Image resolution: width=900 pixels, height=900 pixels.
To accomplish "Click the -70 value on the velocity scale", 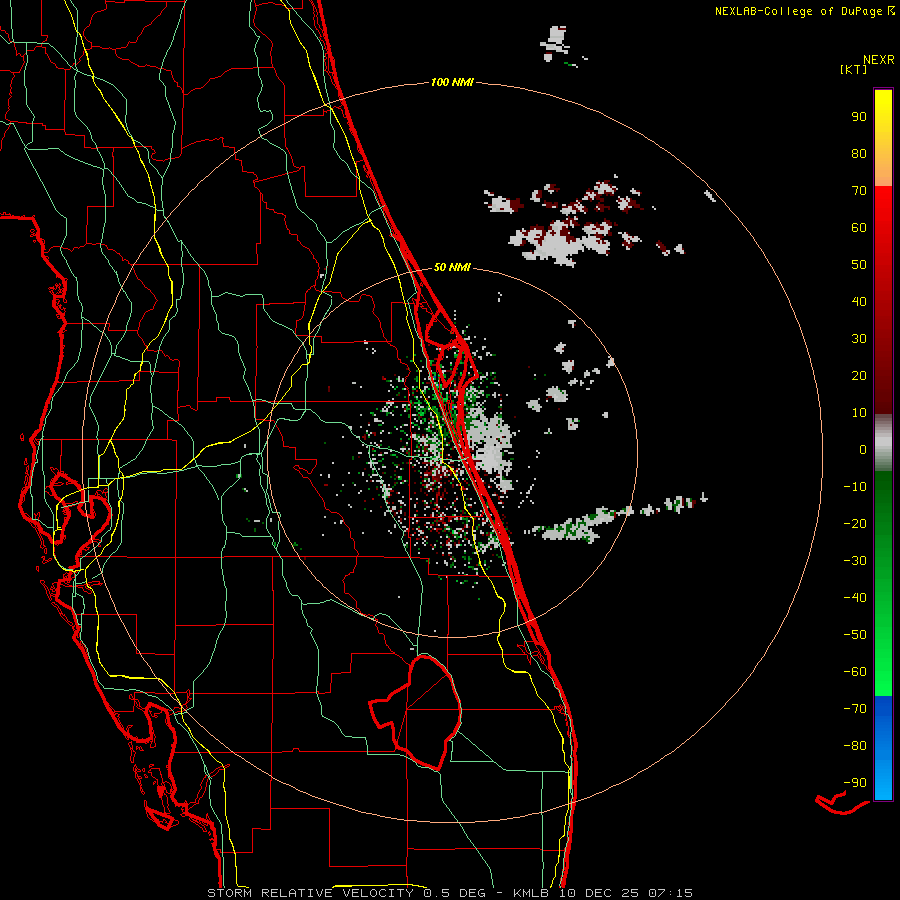I will [855, 709].
